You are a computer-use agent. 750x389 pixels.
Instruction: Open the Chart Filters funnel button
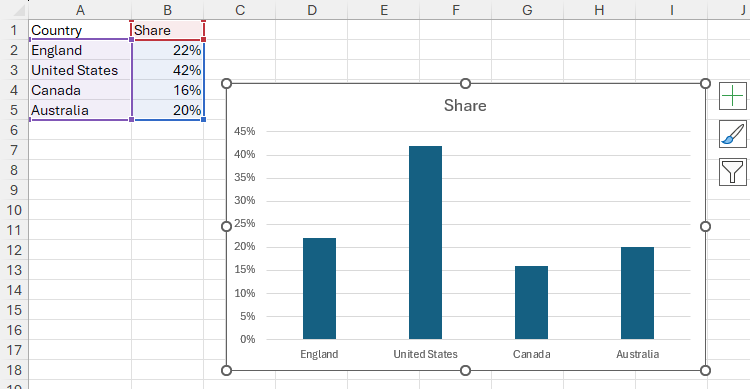(732, 172)
